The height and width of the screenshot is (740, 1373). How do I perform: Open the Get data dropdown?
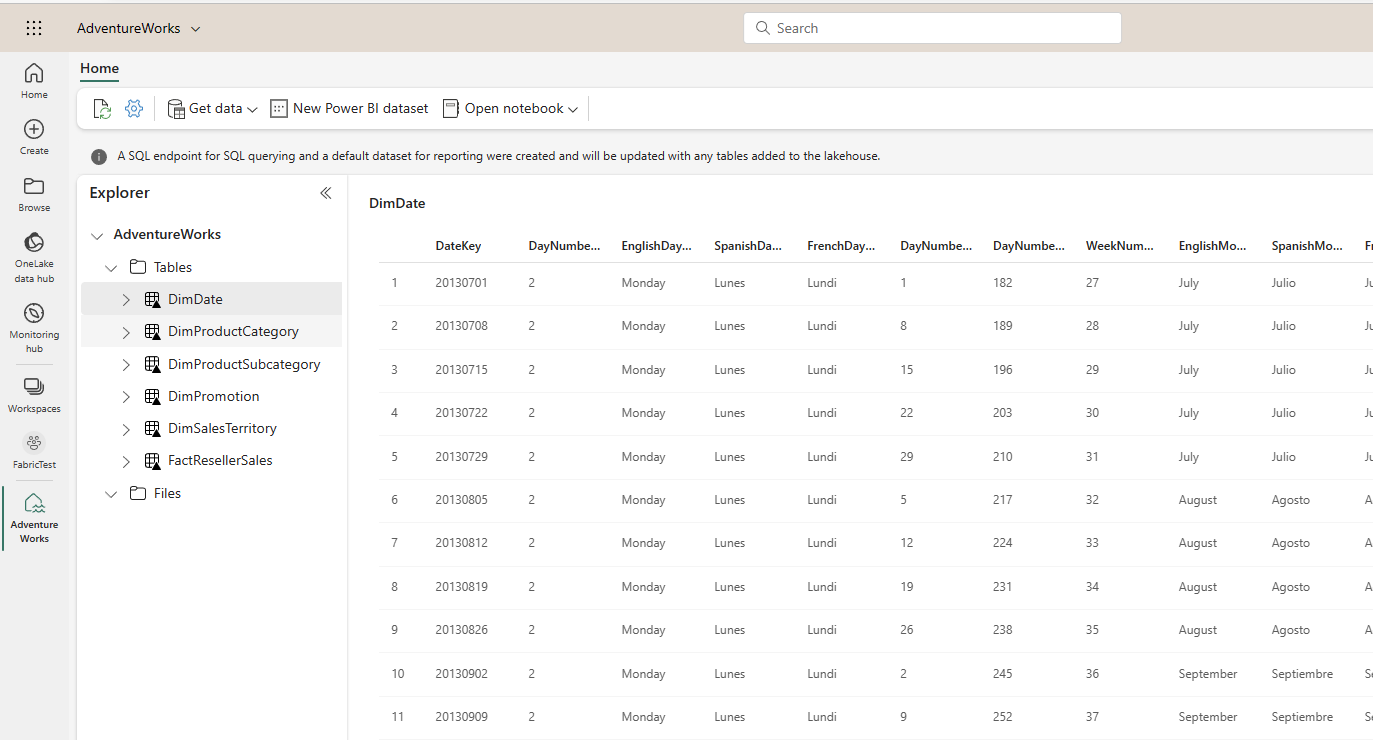click(x=212, y=109)
